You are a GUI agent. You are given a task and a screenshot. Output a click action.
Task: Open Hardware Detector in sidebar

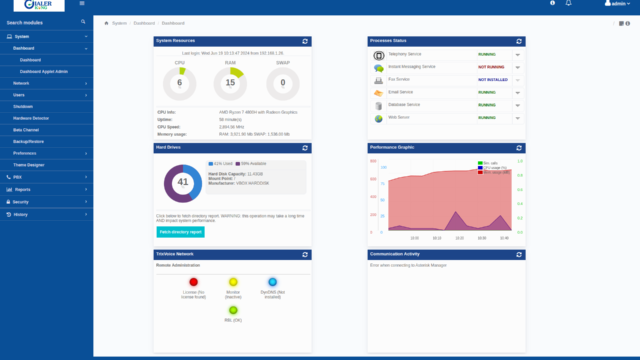coord(47,118)
